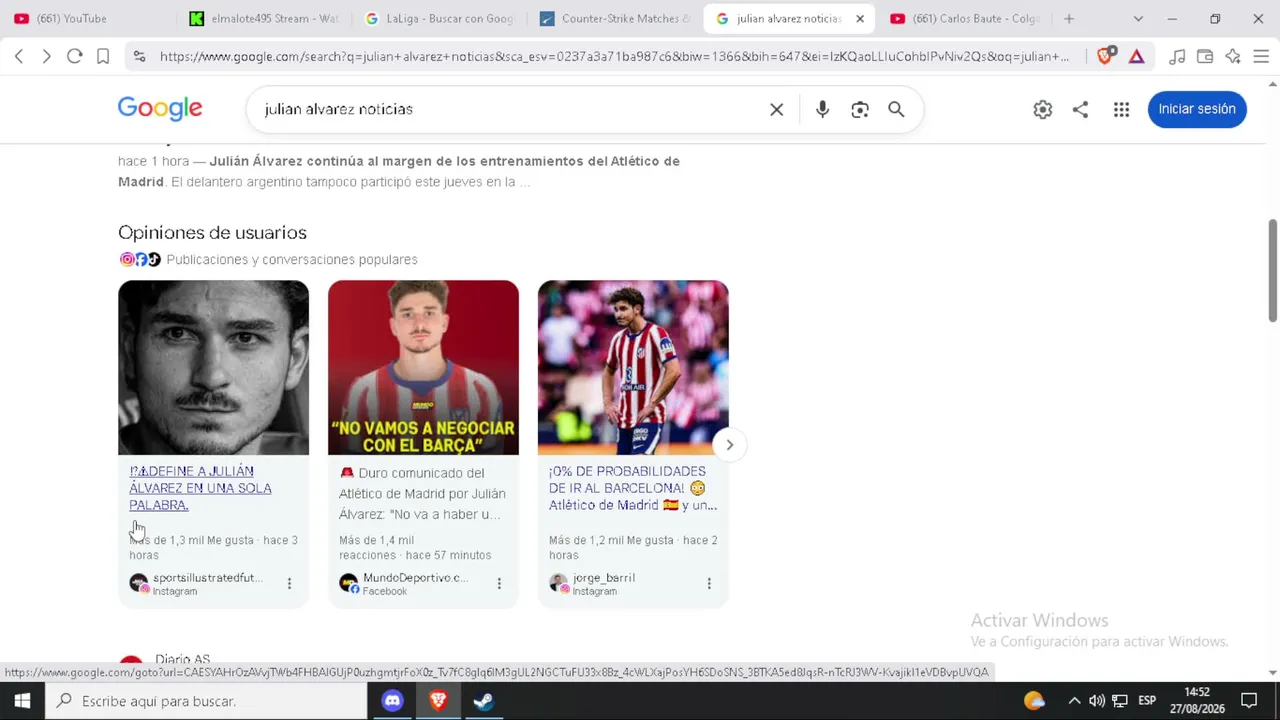This screenshot has width=1280, height=720.
Task: Clear the search box with the X
Action: coord(776,109)
